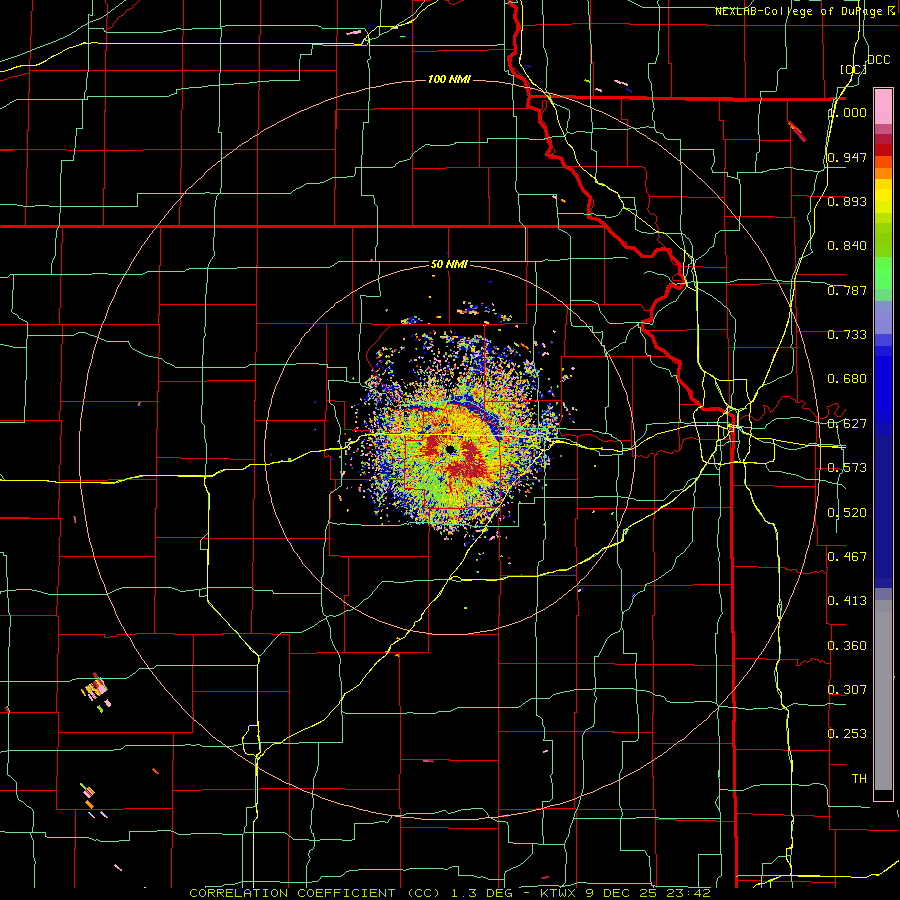Select the 0.840 scale value

point(847,246)
